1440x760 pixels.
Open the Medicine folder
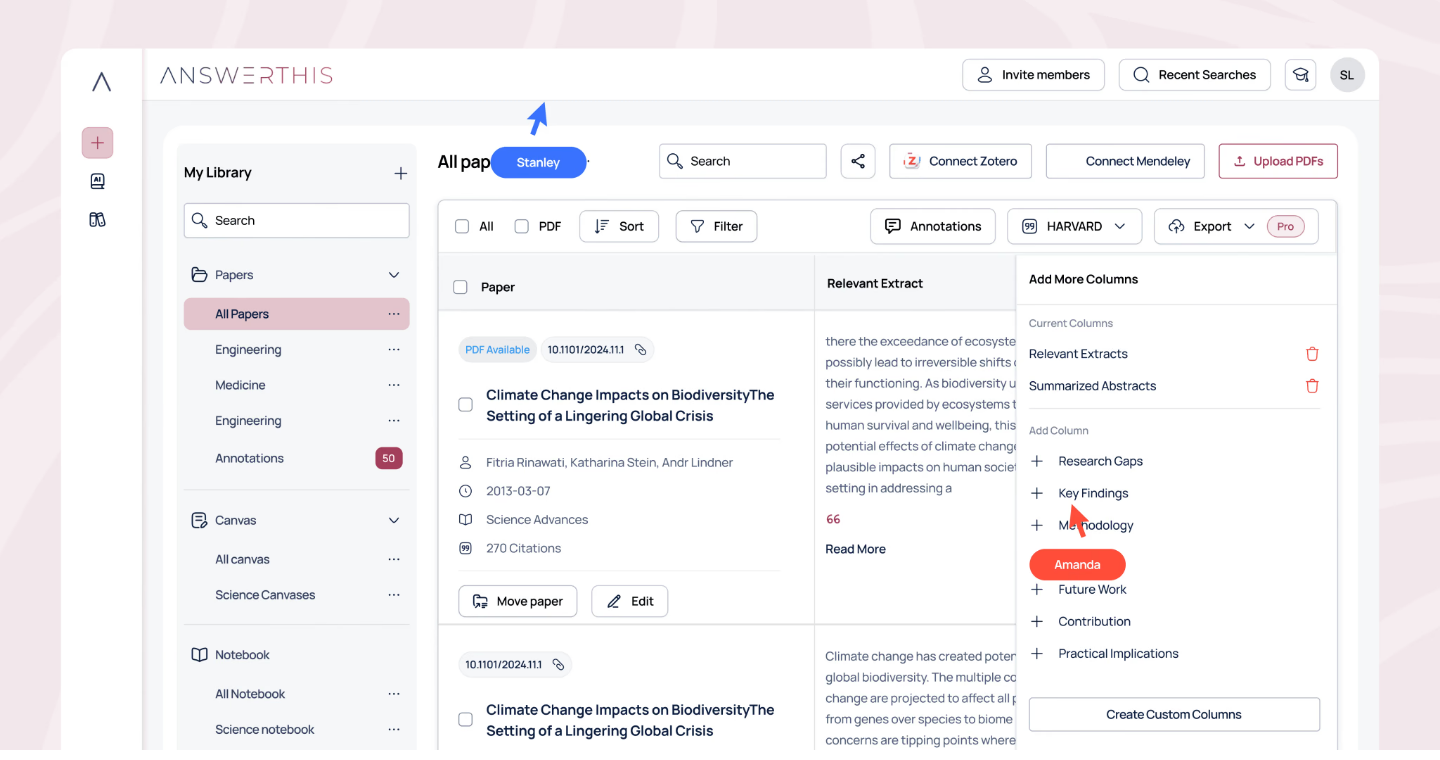240,385
